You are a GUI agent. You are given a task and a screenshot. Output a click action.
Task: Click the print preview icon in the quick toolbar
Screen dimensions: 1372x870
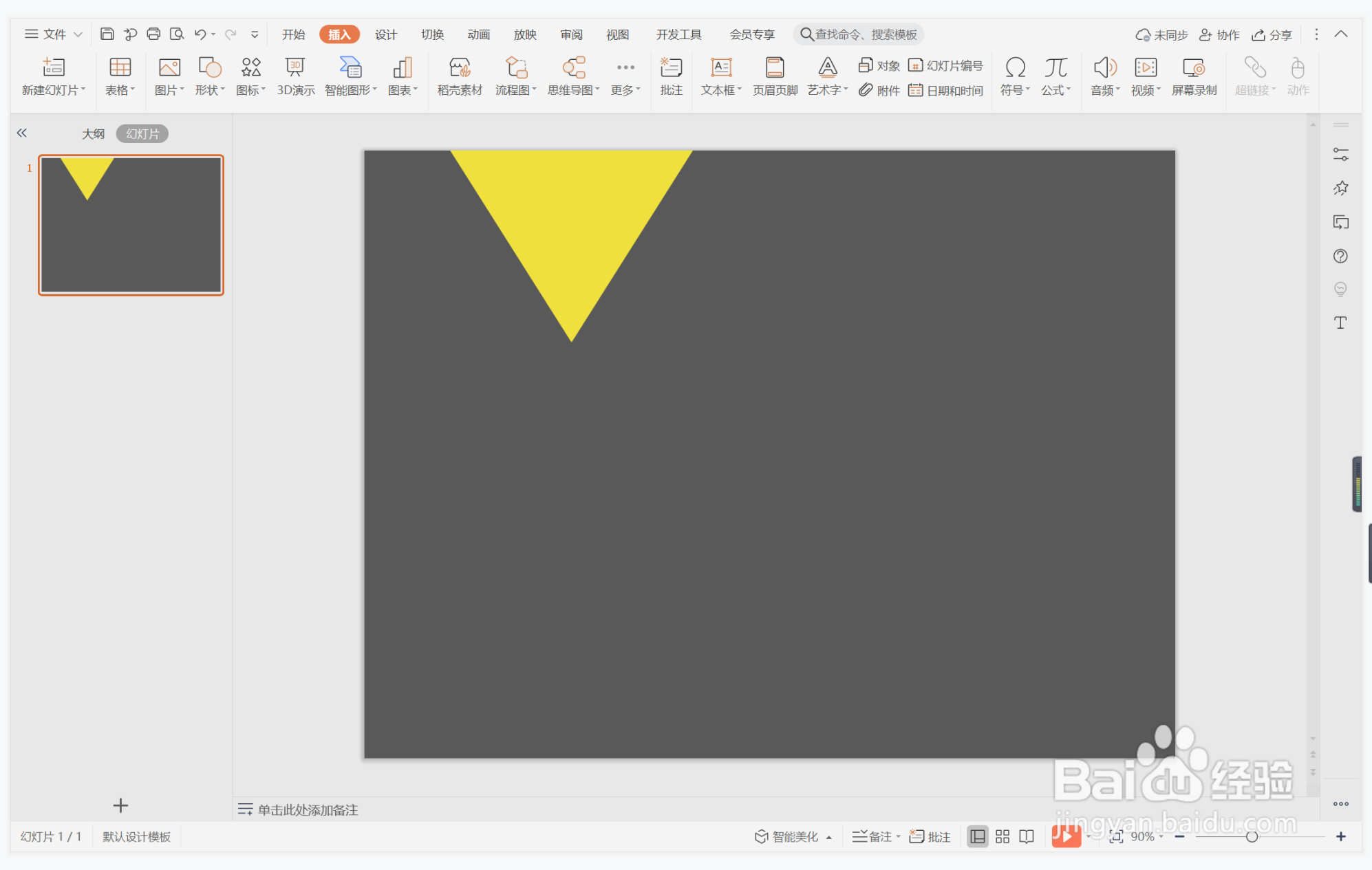pos(177,34)
